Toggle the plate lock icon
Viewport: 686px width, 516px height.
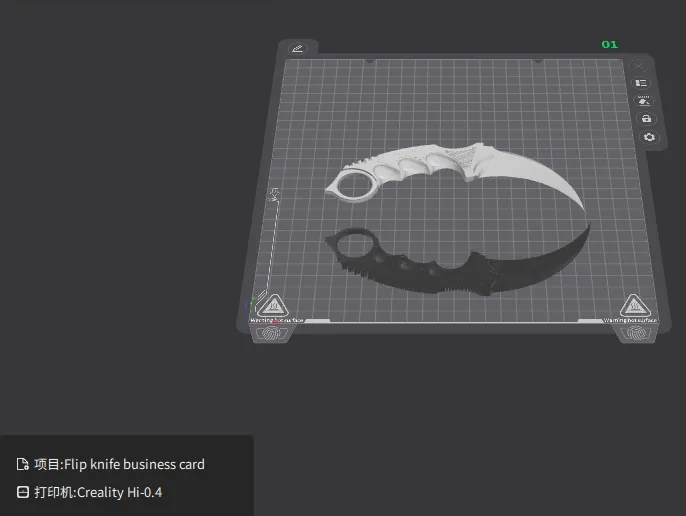tap(646, 119)
